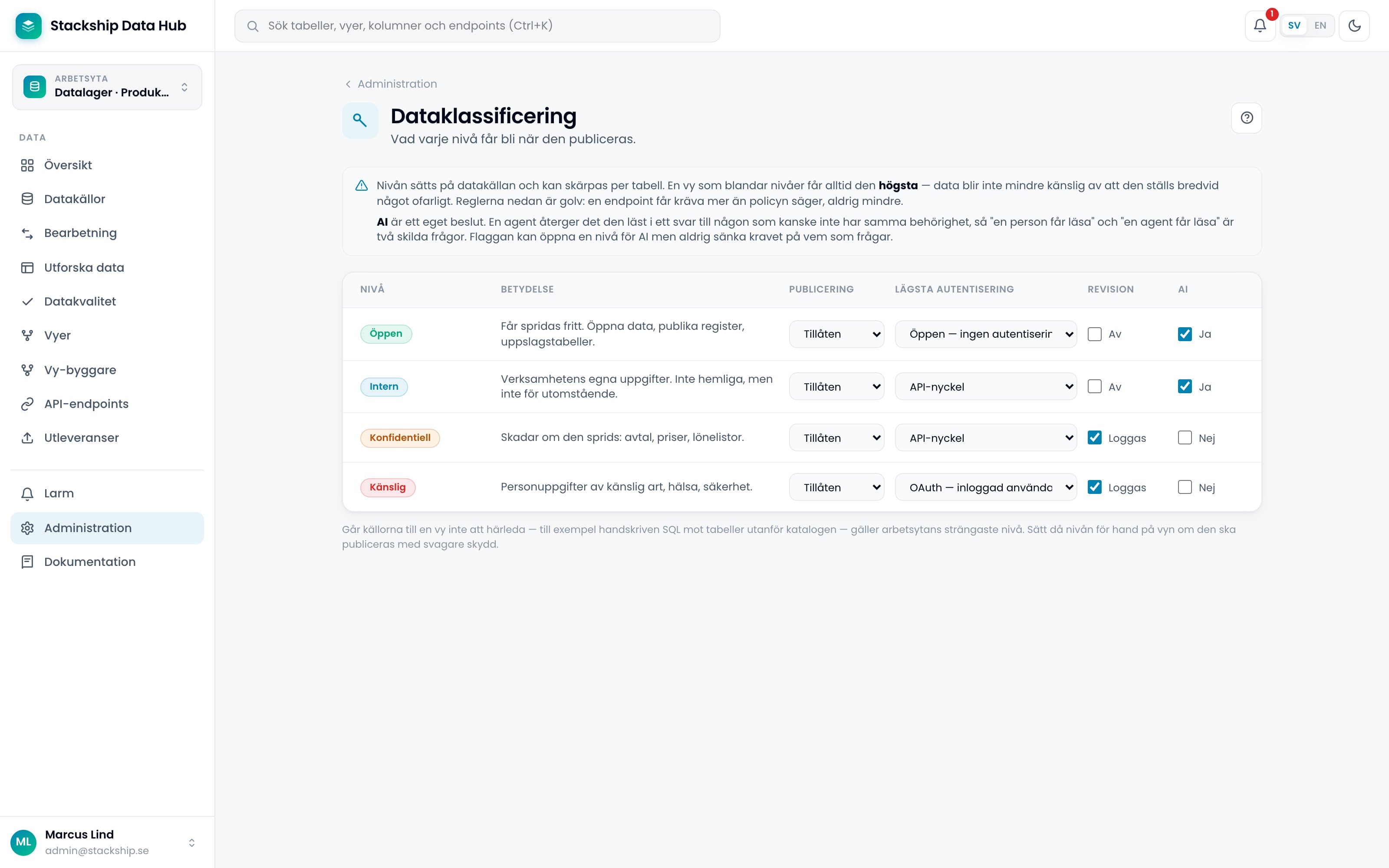Viewport: 1389px width, 868px height.
Task: Switch language to EN
Action: [1320, 26]
